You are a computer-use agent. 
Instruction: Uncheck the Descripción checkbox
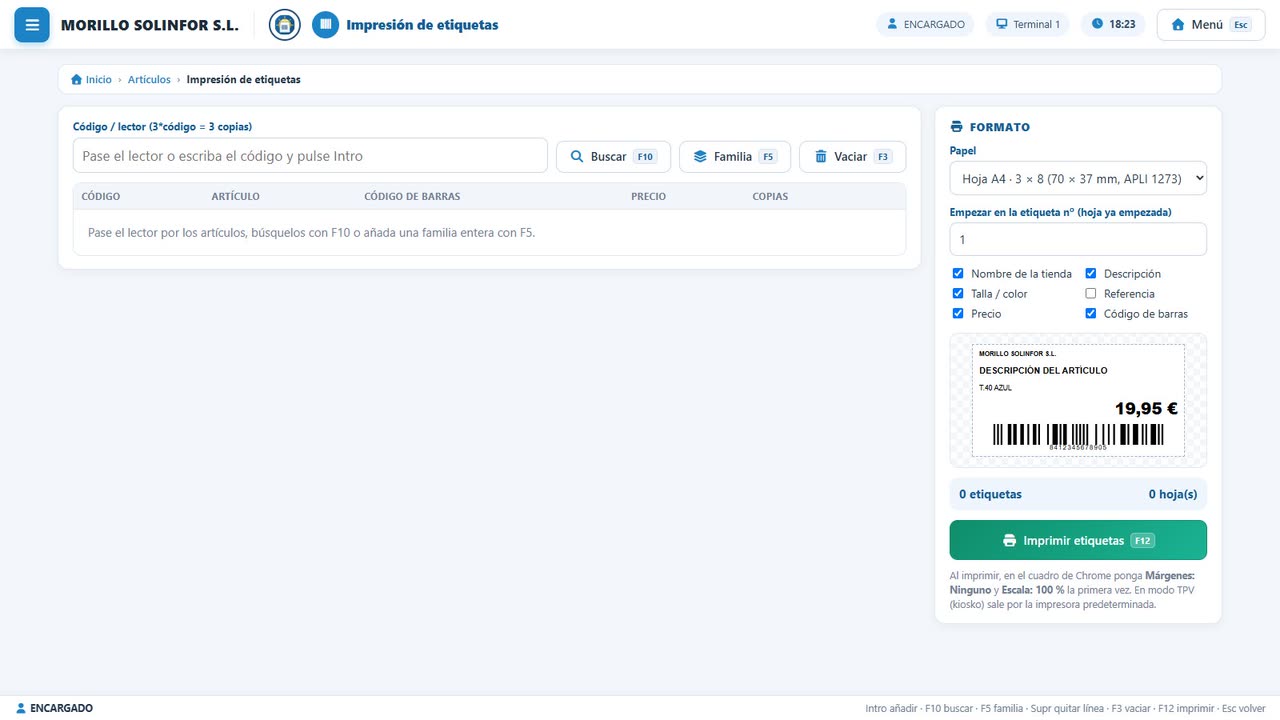pos(1091,274)
